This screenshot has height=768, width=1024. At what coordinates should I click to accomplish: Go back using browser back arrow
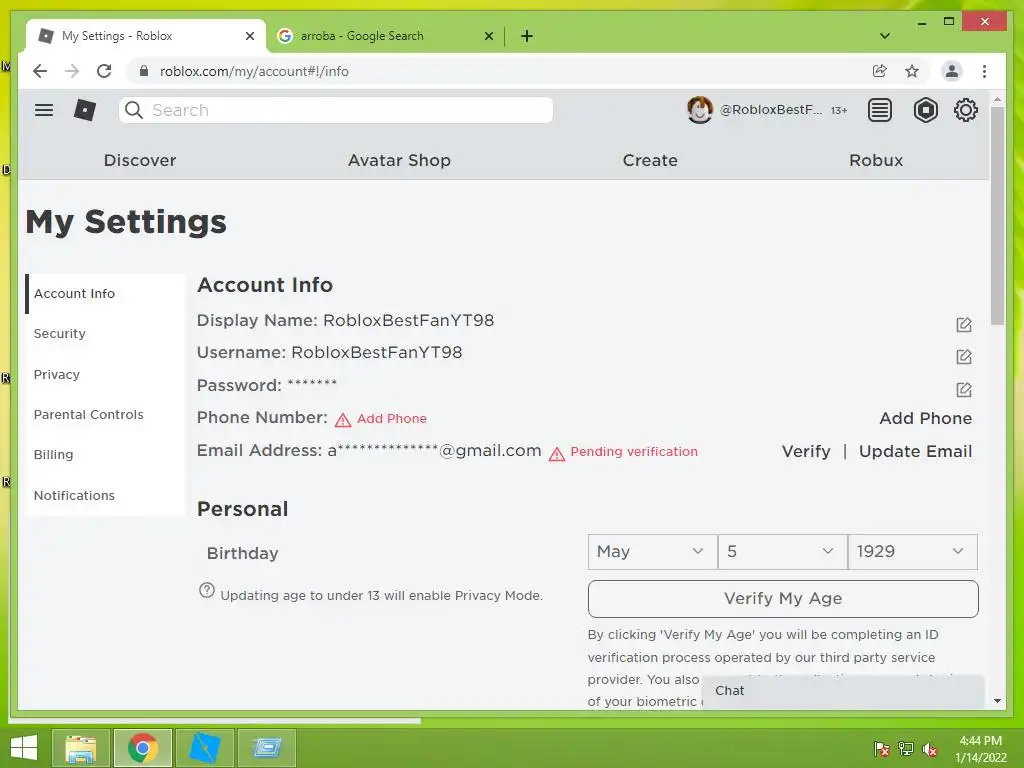coord(40,71)
